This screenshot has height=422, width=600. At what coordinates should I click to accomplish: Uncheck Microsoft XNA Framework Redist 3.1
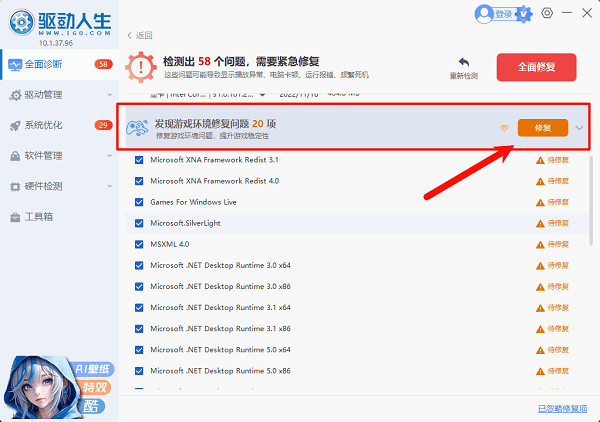click(139, 160)
